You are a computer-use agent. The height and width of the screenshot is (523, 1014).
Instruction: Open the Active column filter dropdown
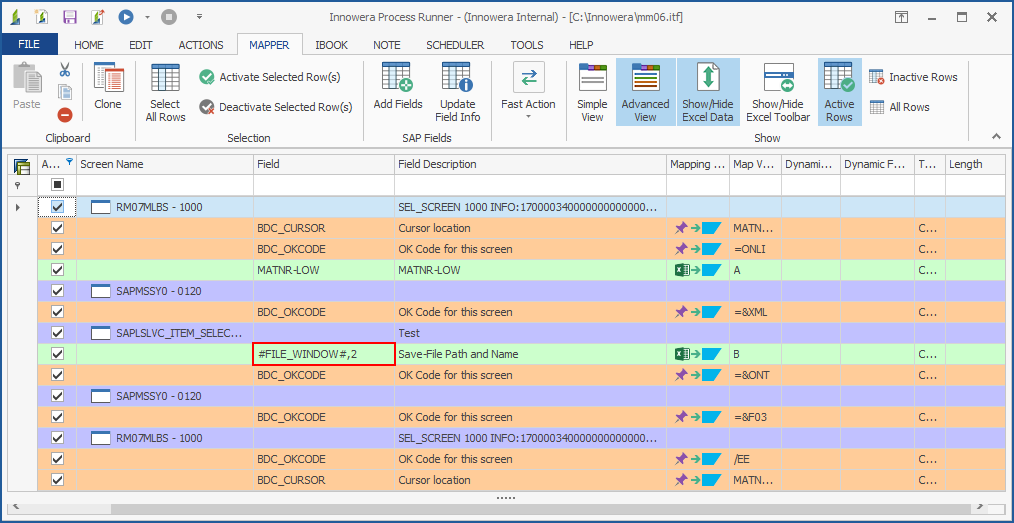pyautogui.click(x=69, y=162)
